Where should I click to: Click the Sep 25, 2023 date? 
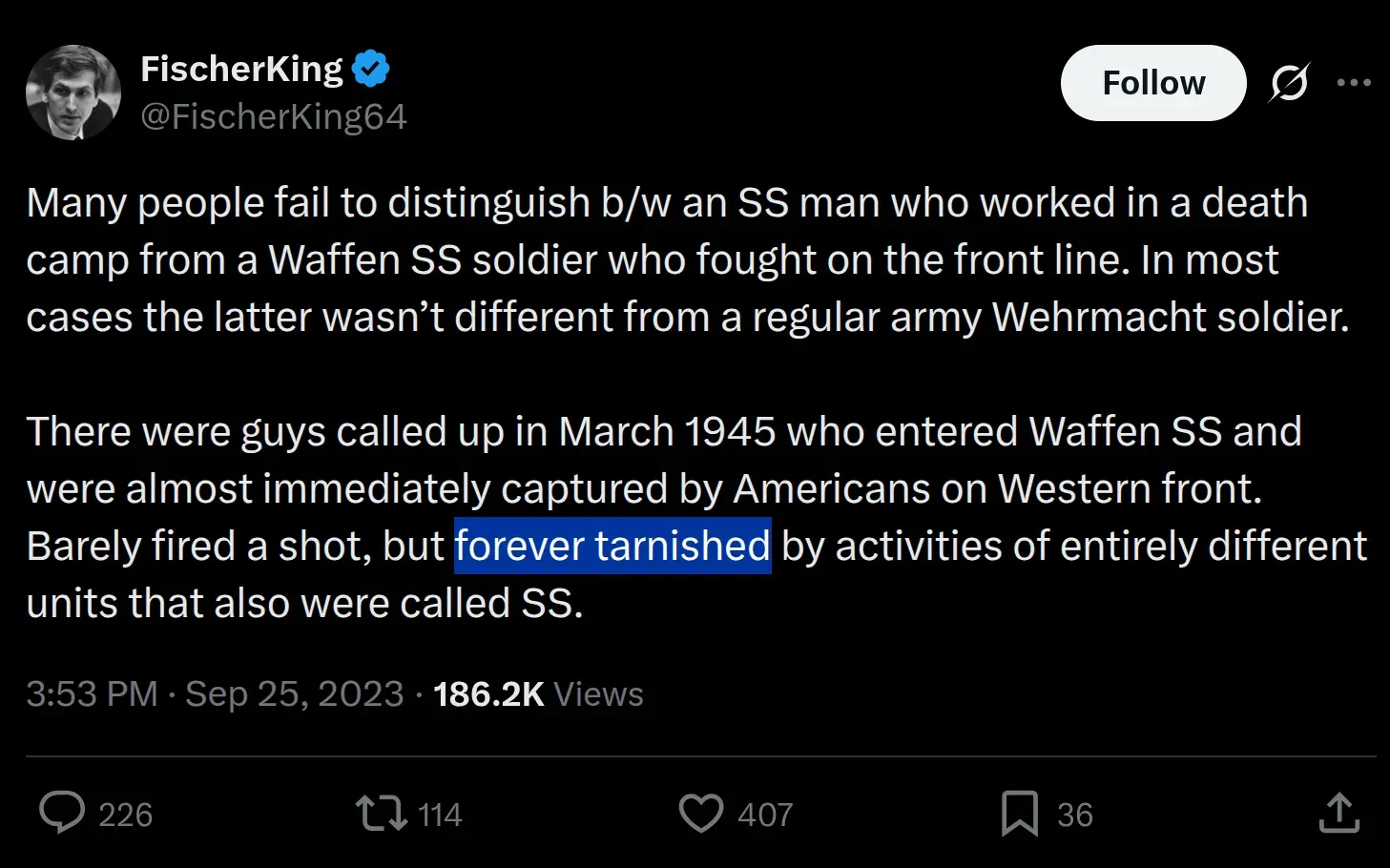294,694
